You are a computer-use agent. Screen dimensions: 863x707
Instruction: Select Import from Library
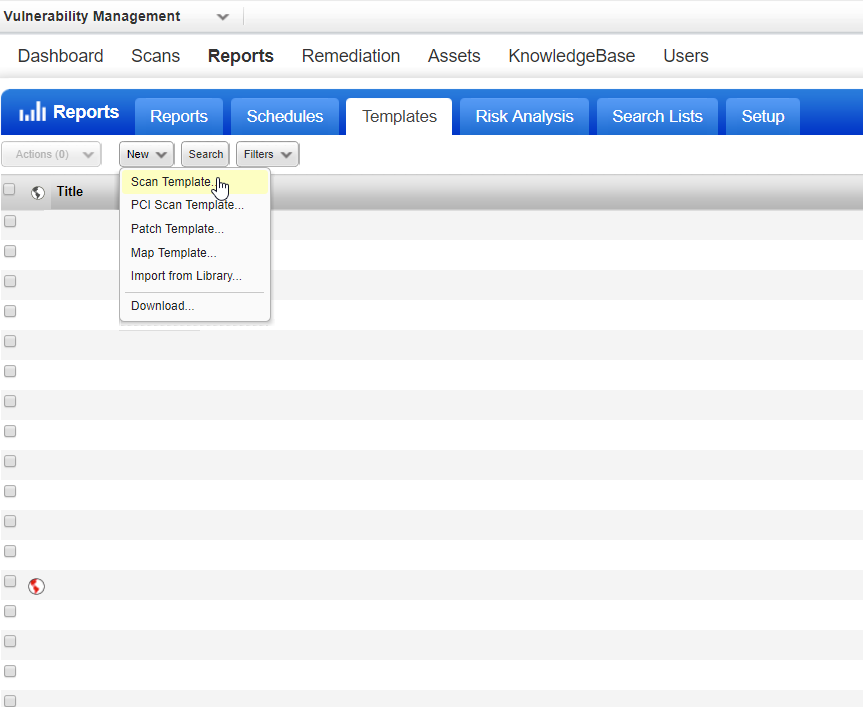[x=184, y=276]
